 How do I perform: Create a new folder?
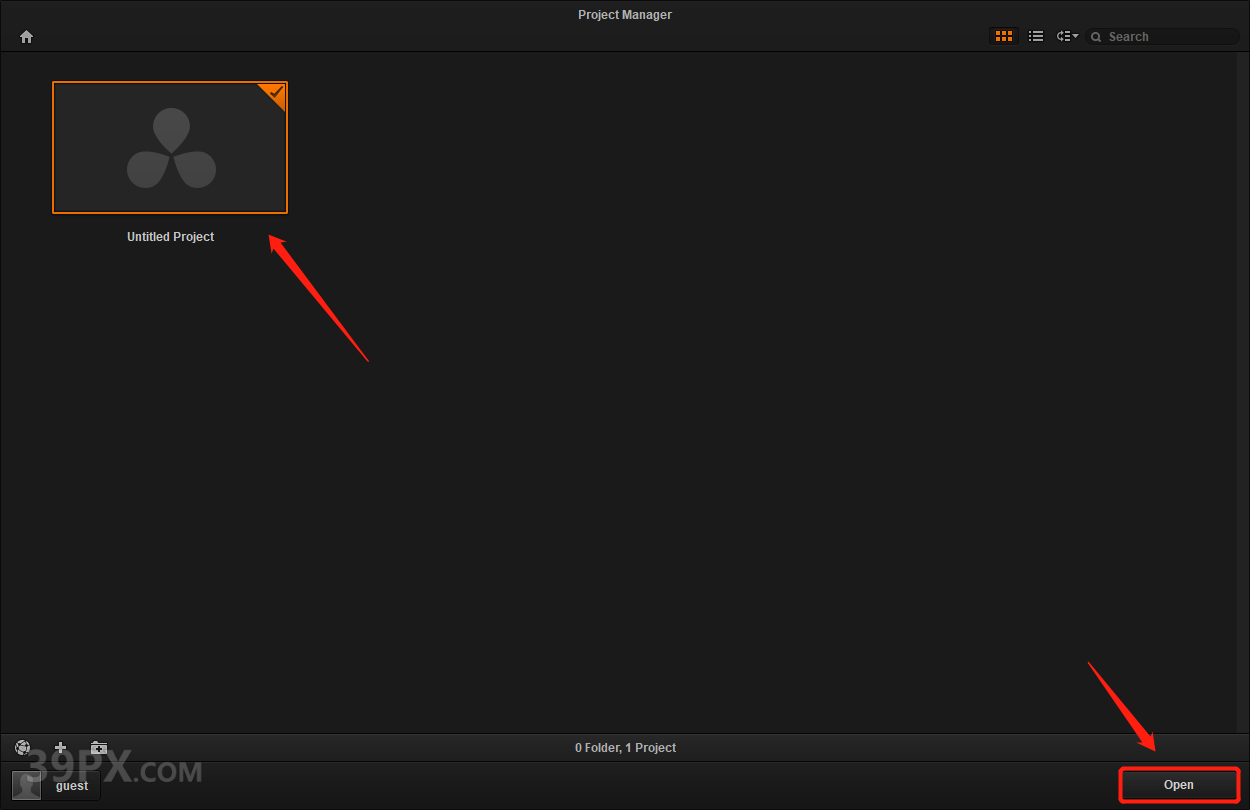click(98, 748)
